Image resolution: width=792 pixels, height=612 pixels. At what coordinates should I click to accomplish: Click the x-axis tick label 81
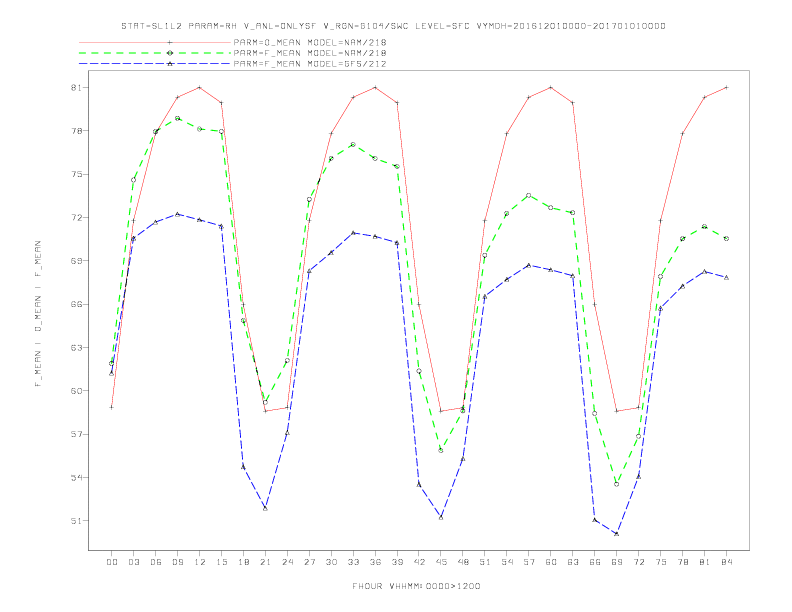tap(705, 562)
